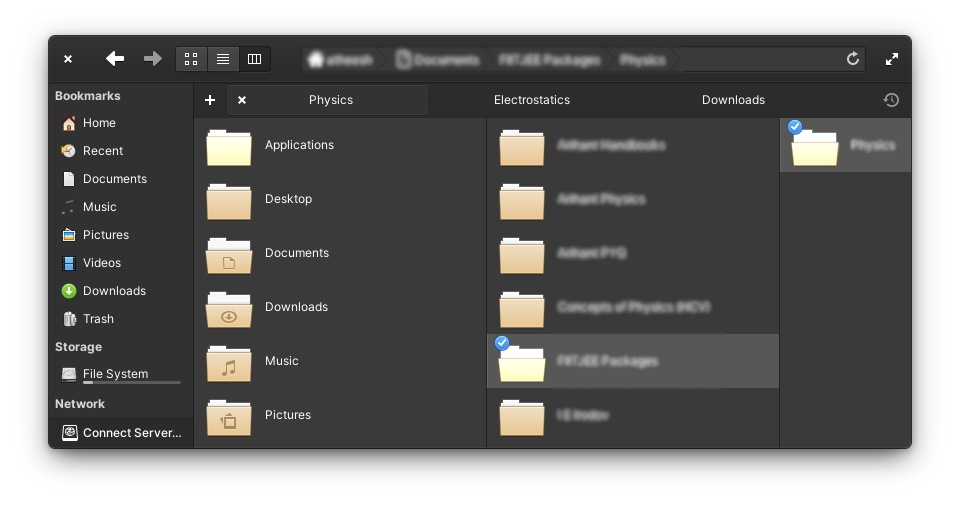Viewport: 960px width, 510px height.
Task: Click home segment in path bar
Action: [341, 59]
